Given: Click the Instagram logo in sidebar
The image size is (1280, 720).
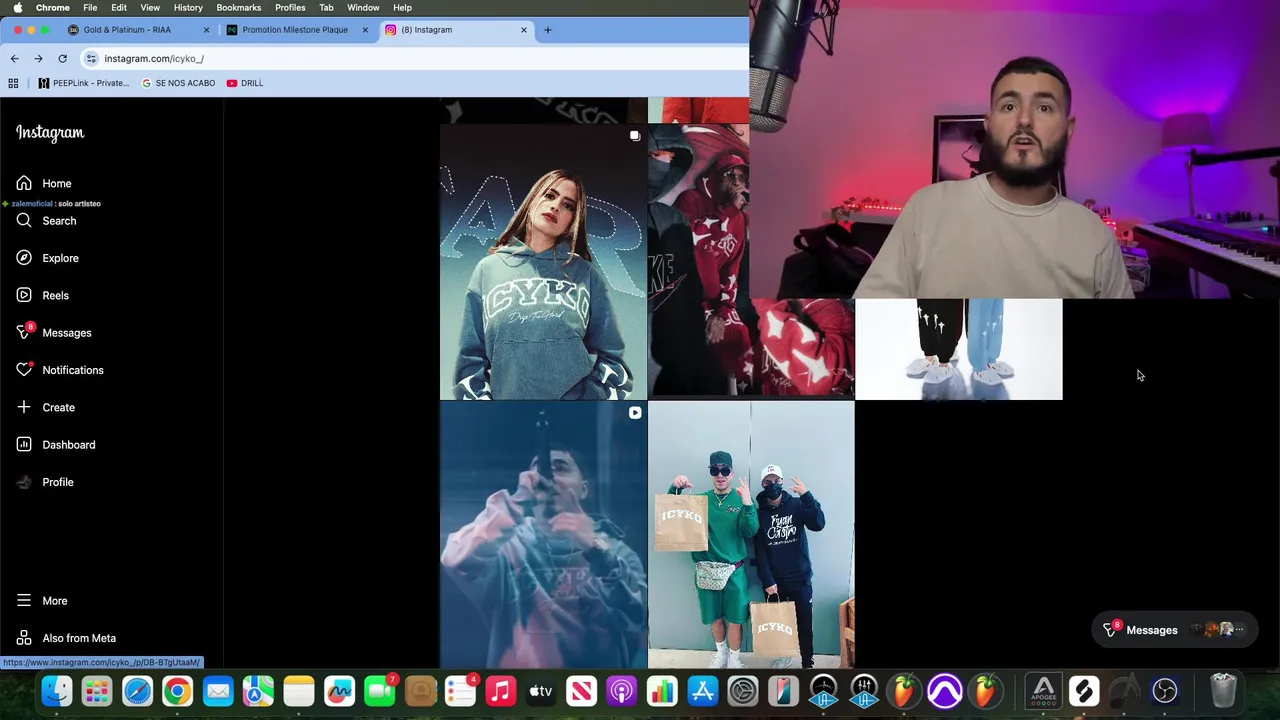Looking at the screenshot, I should (x=50, y=133).
